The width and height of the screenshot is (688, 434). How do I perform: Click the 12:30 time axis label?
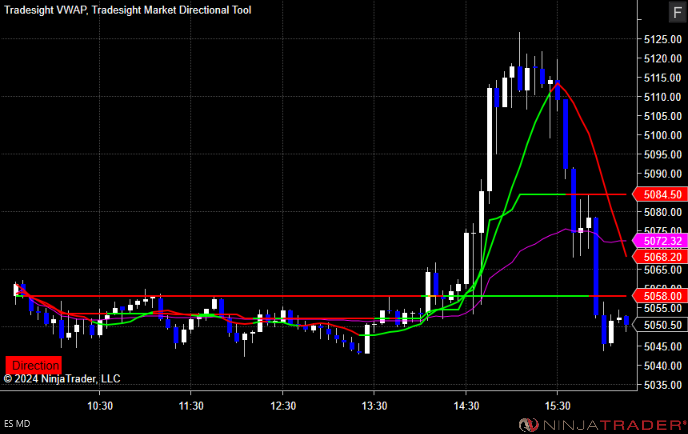pos(283,406)
